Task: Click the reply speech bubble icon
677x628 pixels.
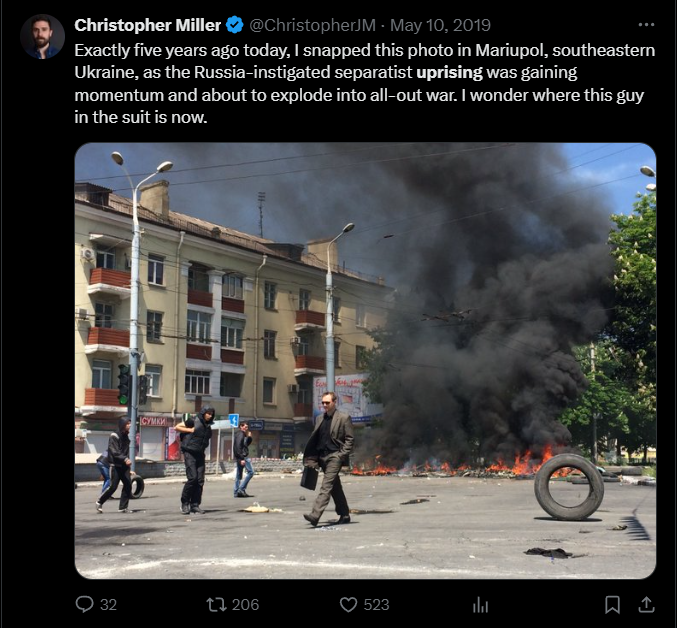Action: tap(84, 604)
